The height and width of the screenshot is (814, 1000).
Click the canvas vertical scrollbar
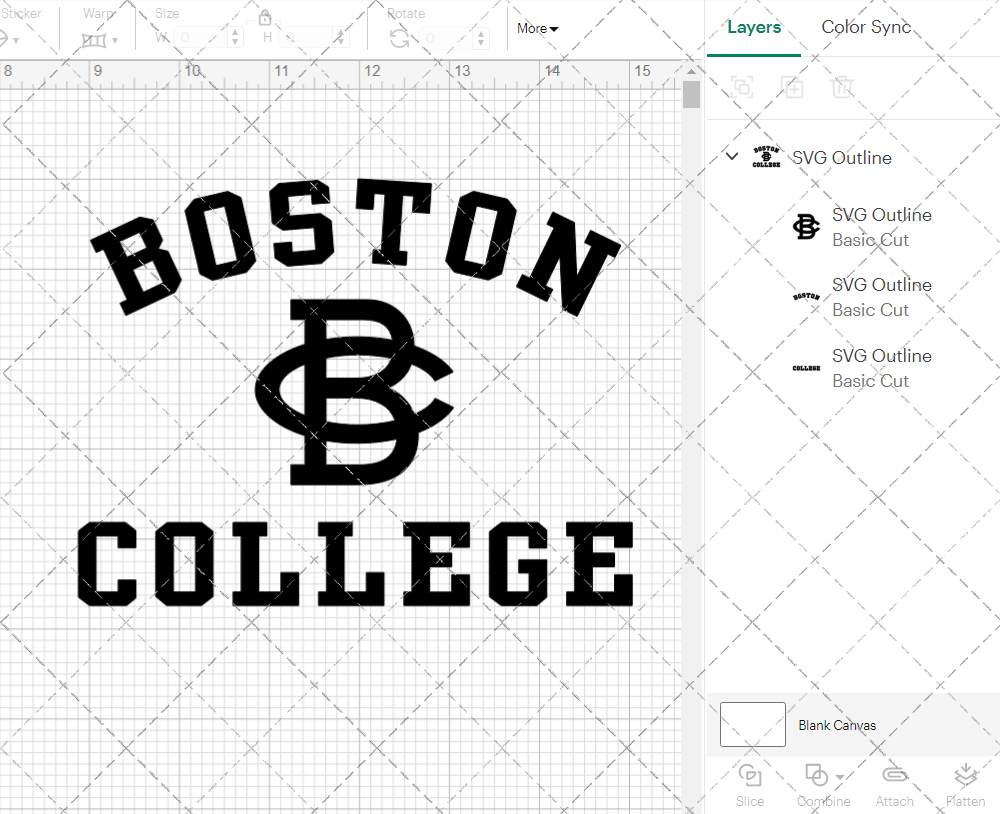coord(690,95)
